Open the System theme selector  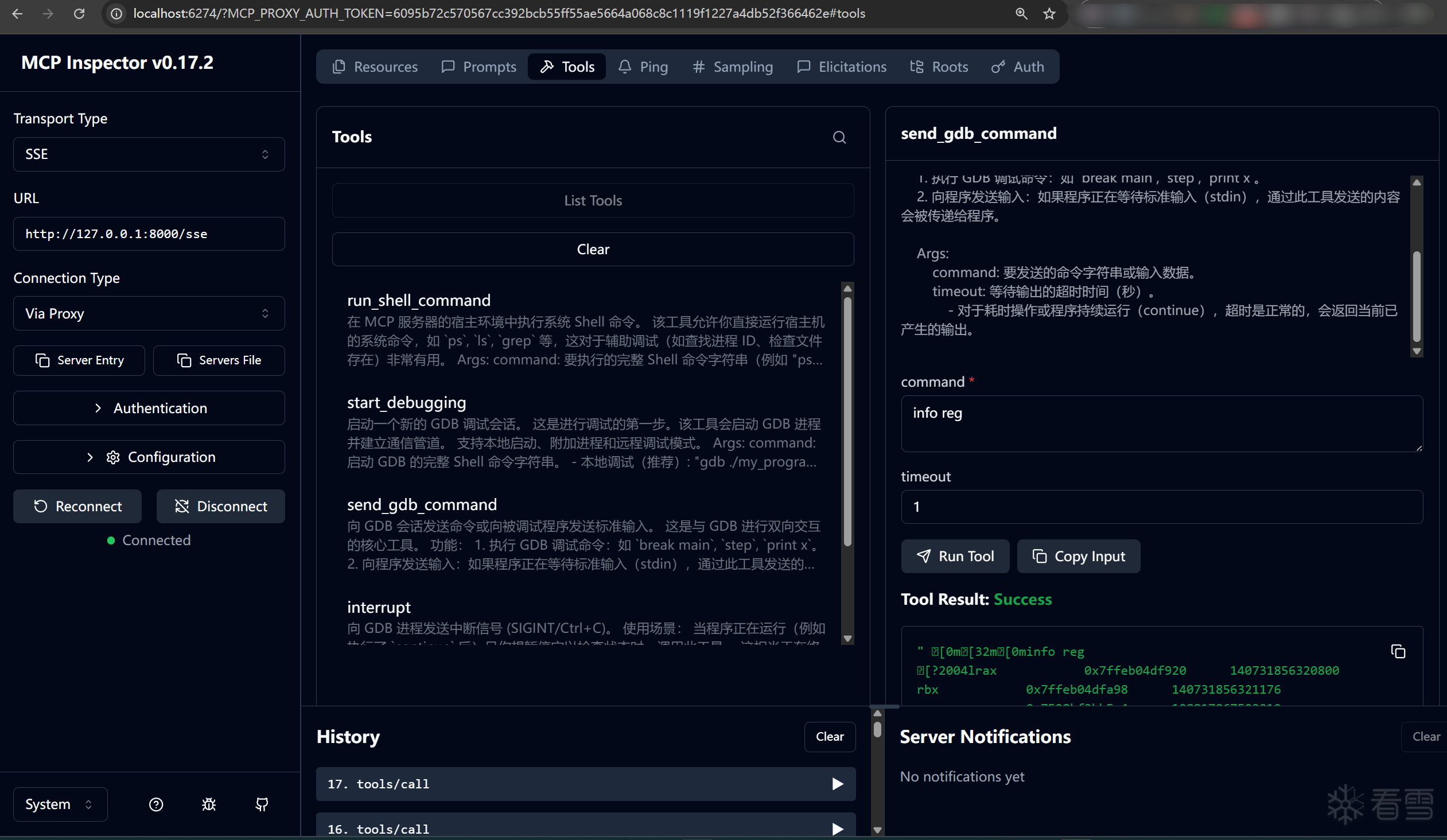pos(60,804)
